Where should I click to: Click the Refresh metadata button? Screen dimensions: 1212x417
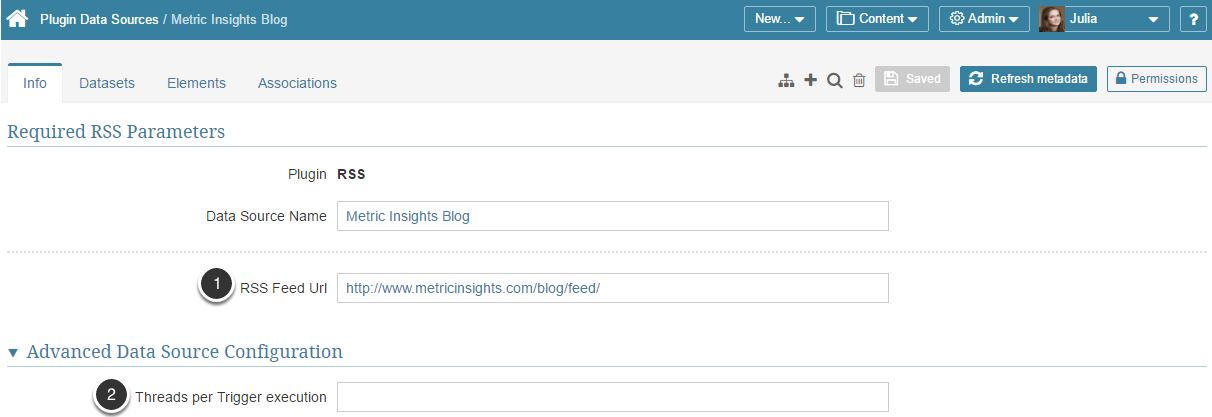pyautogui.click(x=1028, y=79)
